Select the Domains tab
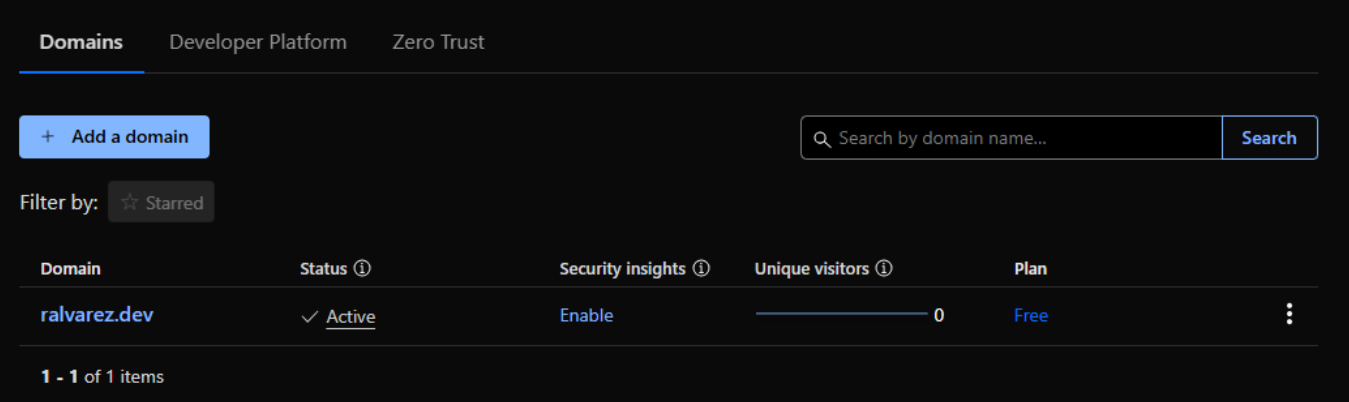The width and height of the screenshot is (1349, 402). (81, 42)
